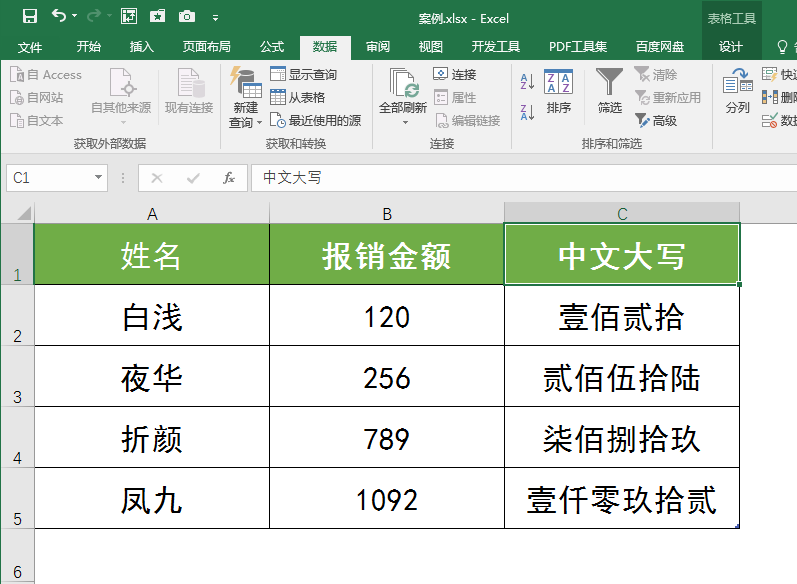Click 现有连接 button
The image size is (797, 584).
[189, 91]
